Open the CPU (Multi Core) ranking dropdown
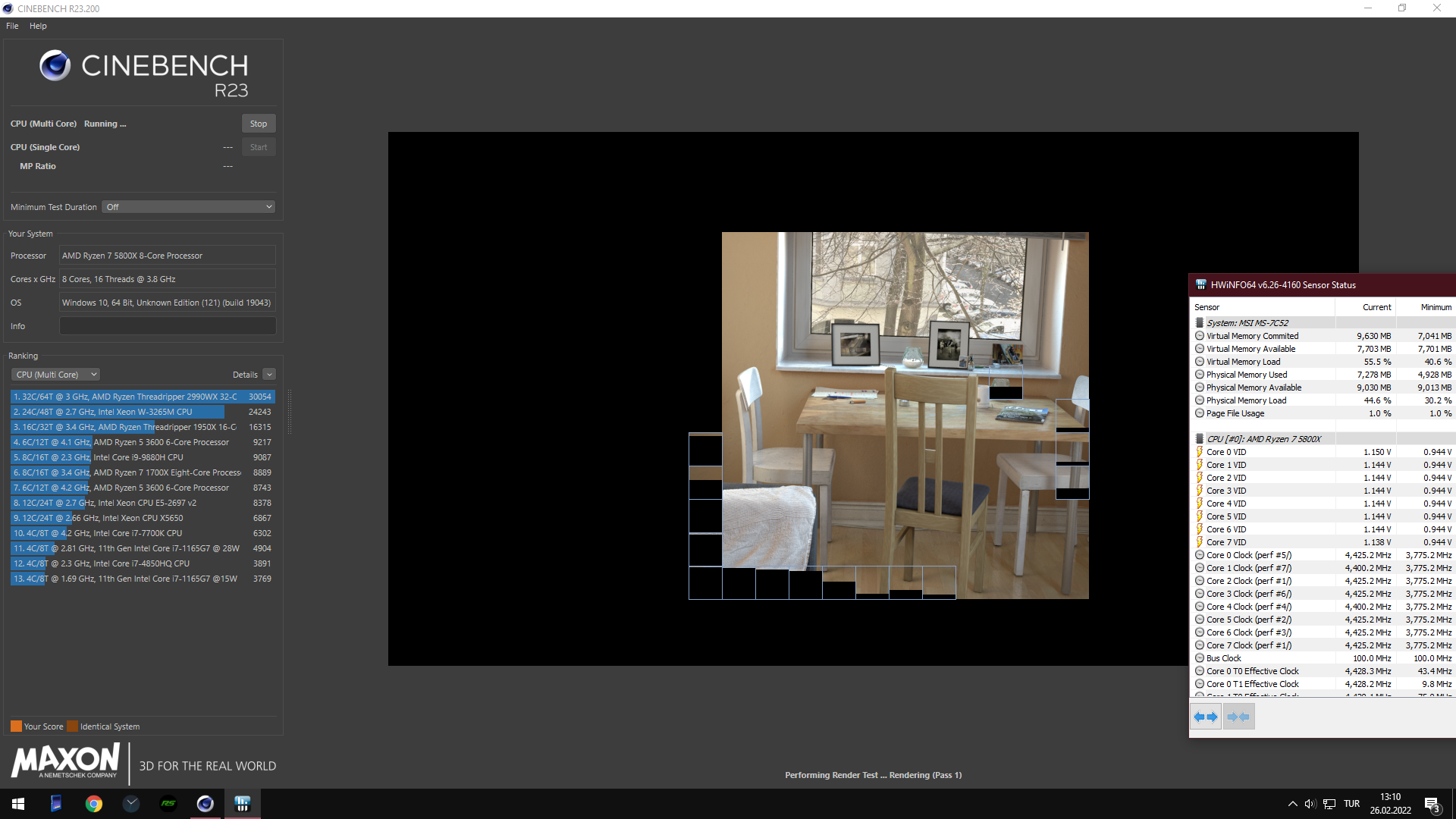 [x=55, y=375]
